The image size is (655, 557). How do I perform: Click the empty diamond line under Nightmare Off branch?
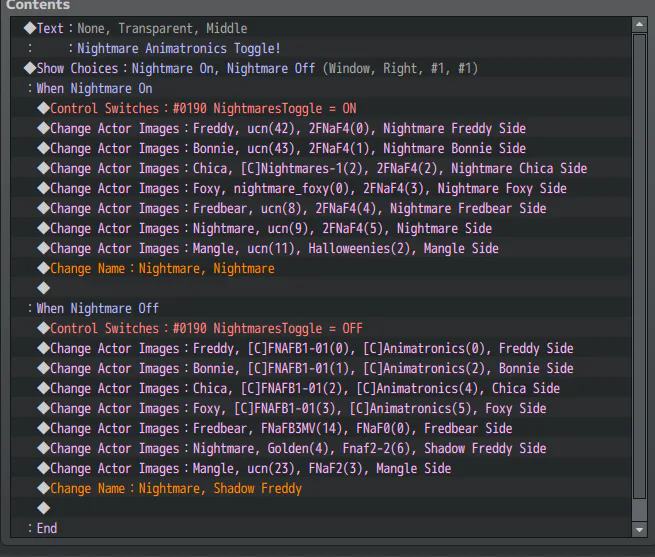pos(321,509)
